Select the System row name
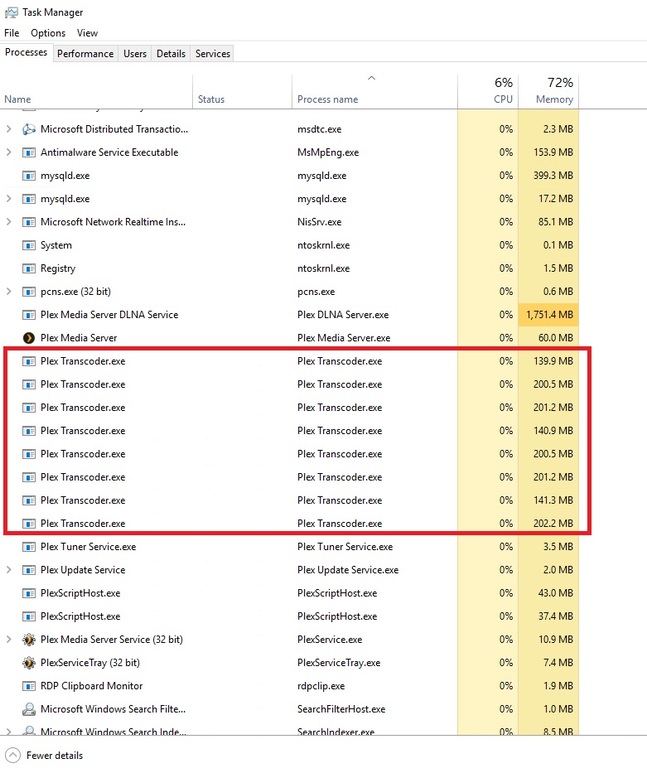The image size is (647, 773). 56,245
